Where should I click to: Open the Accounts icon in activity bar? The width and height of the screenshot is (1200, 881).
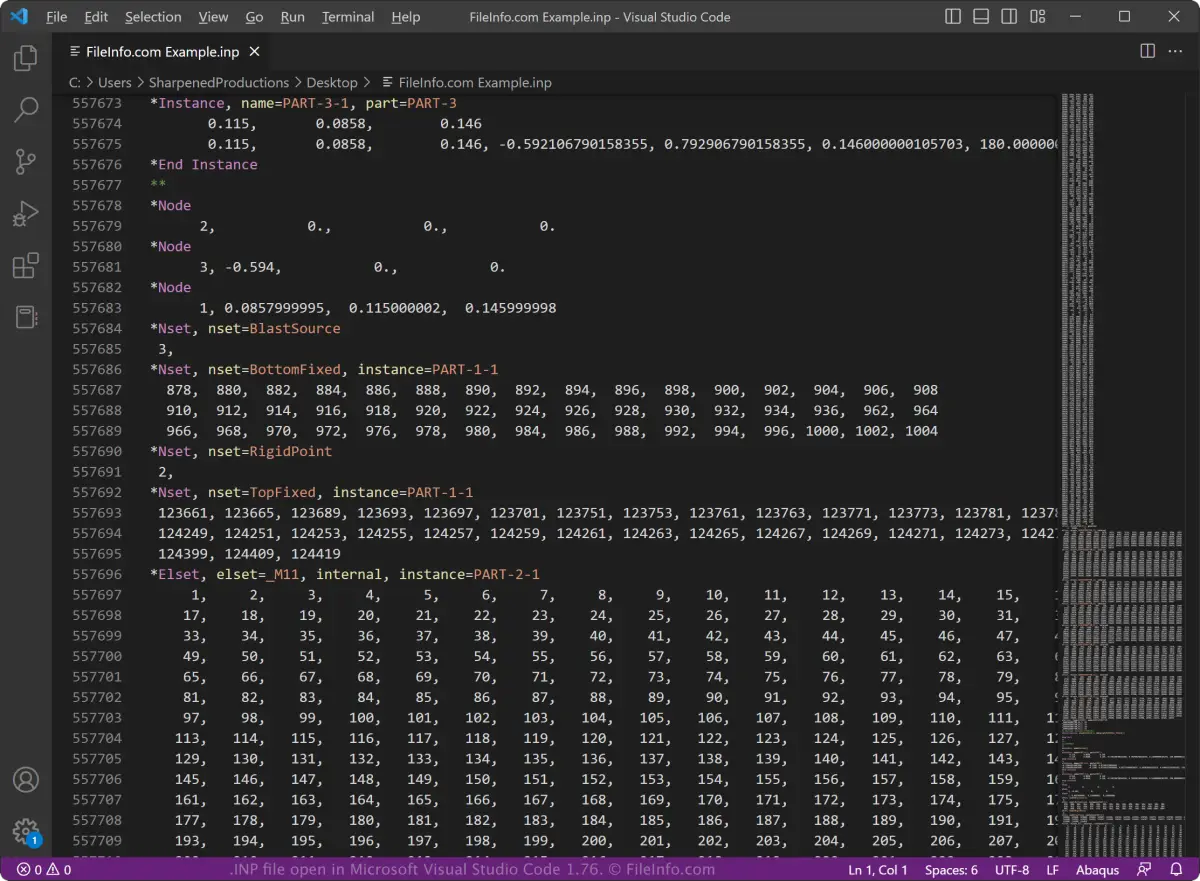pyautogui.click(x=26, y=780)
